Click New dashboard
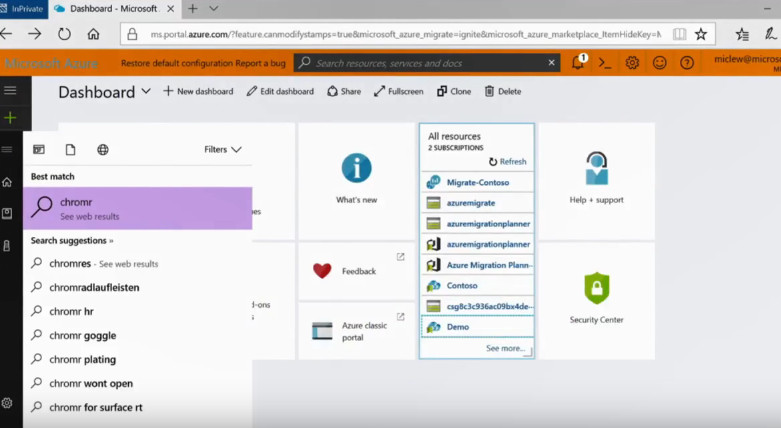 tap(198, 91)
